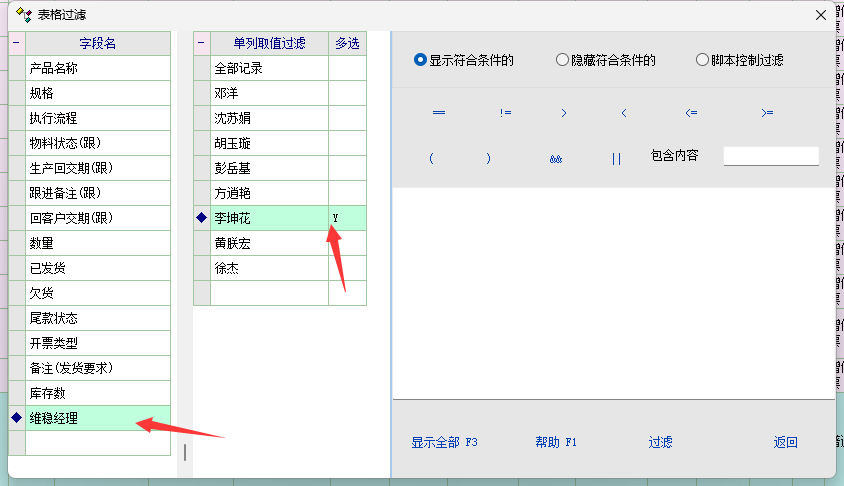Insert the greater-or-equal (>=) operator

coord(767,113)
